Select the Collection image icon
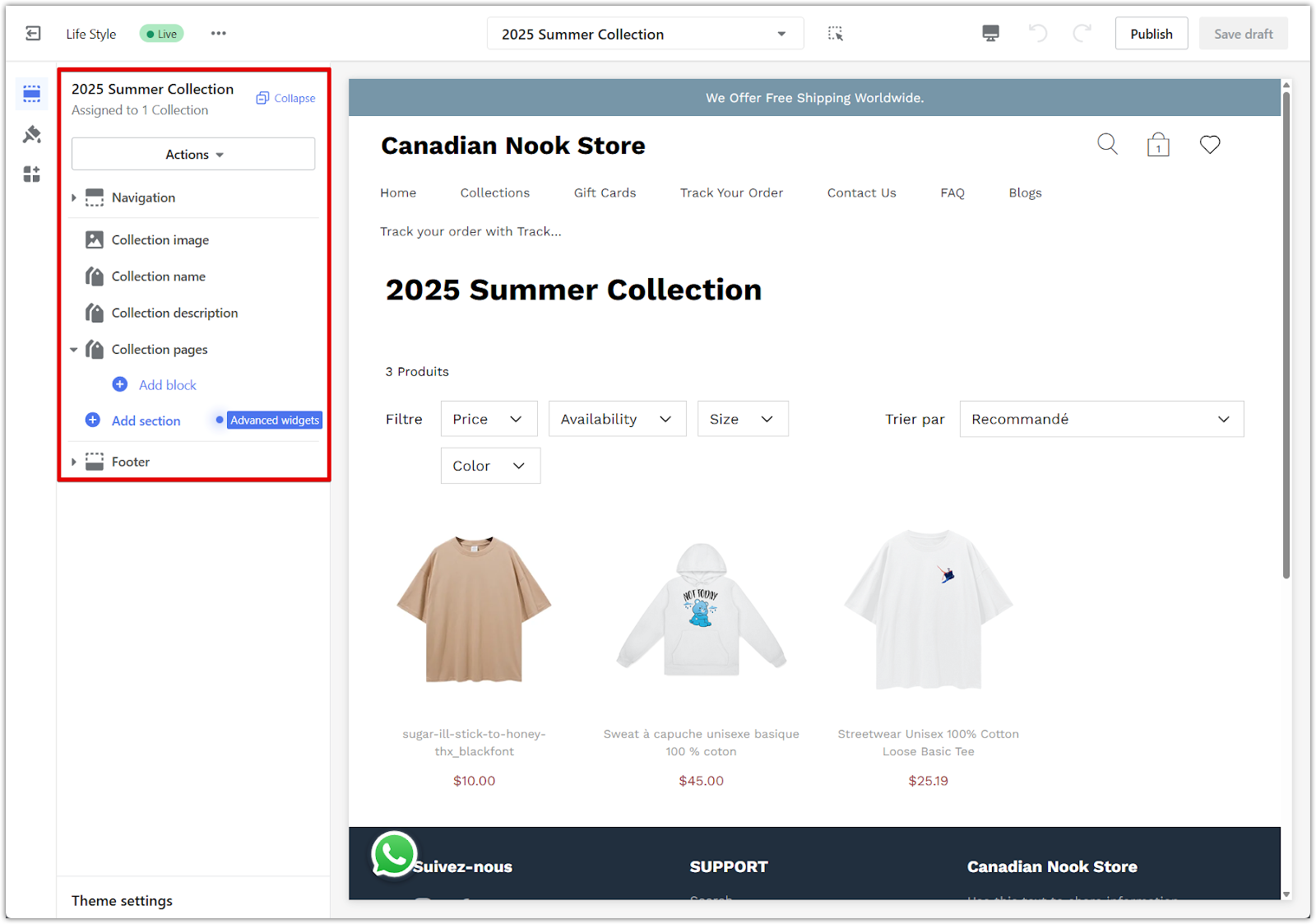Screen dimensions: 1316x924 pos(95,239)
